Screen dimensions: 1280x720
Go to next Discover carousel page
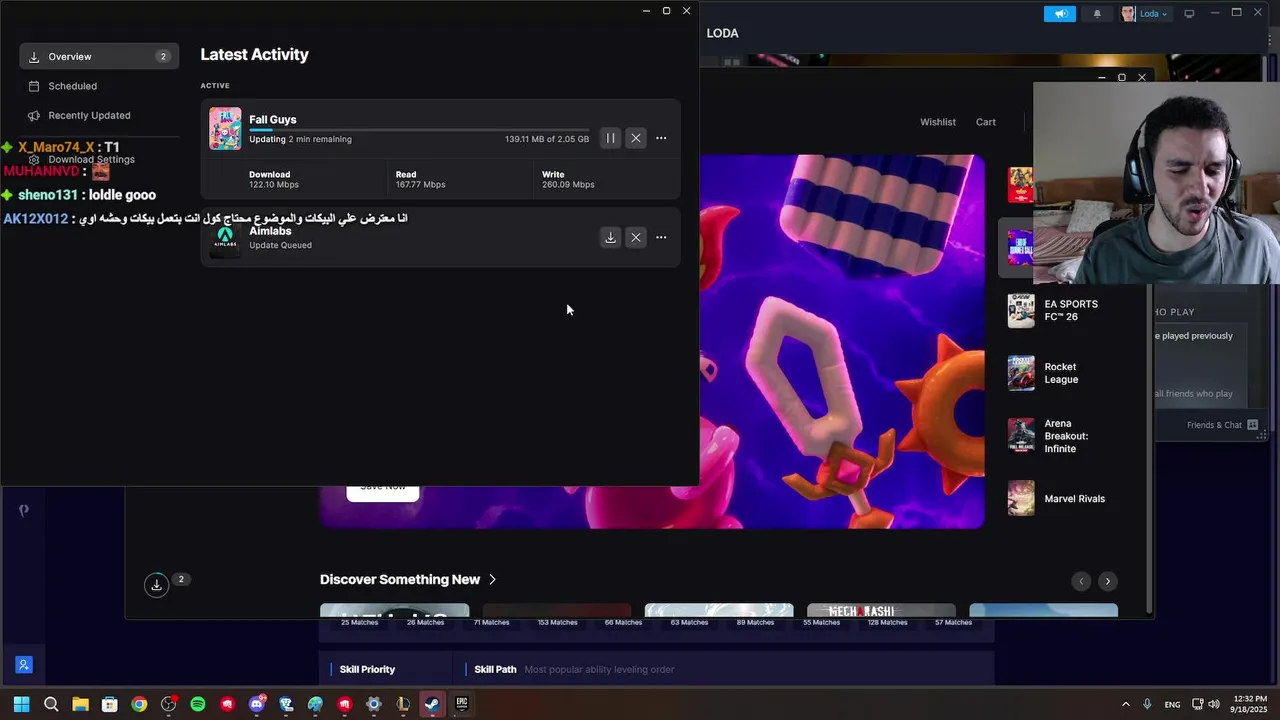click(1107, 581)
